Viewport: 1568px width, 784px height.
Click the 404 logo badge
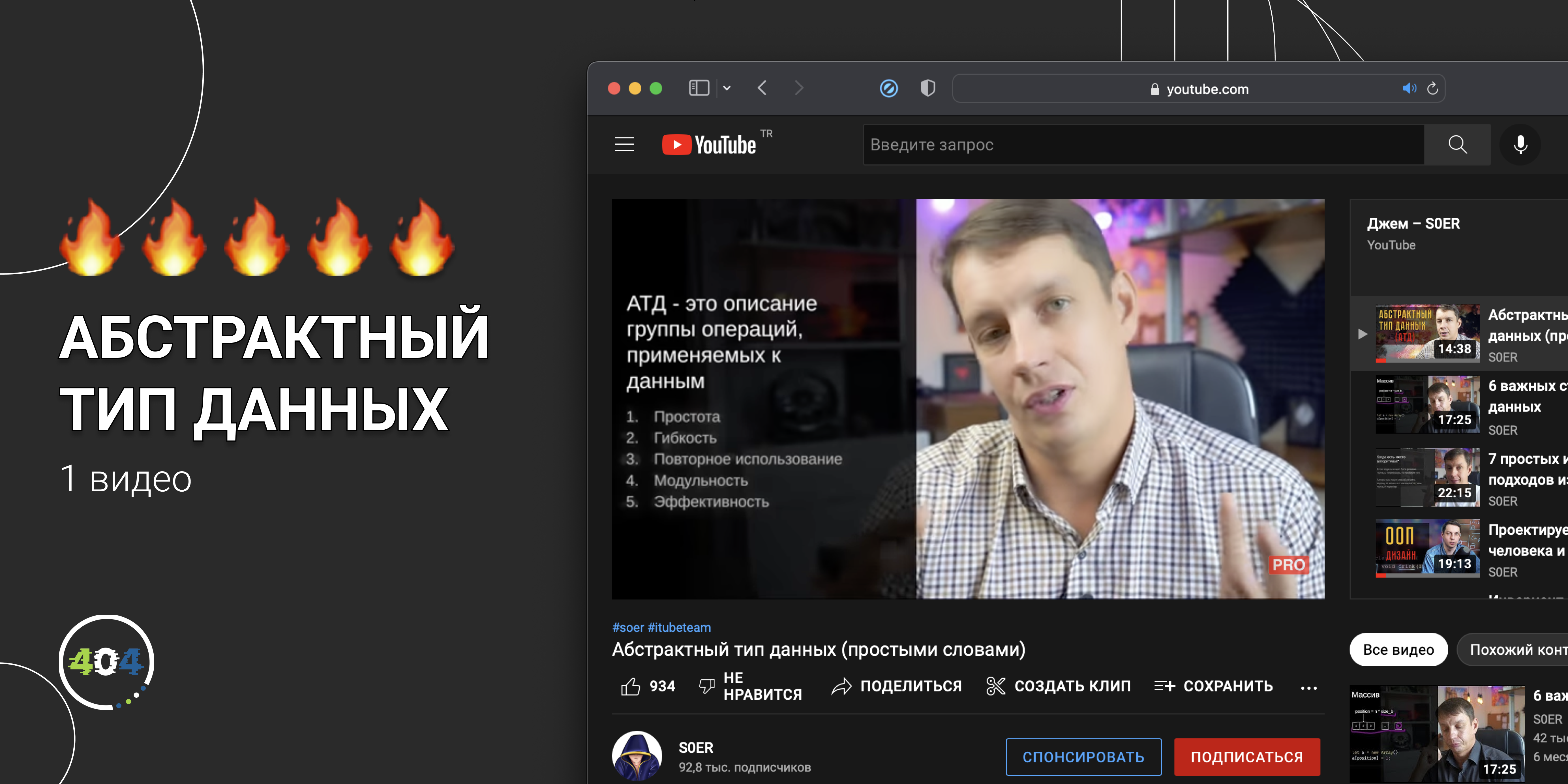[106, 662]
